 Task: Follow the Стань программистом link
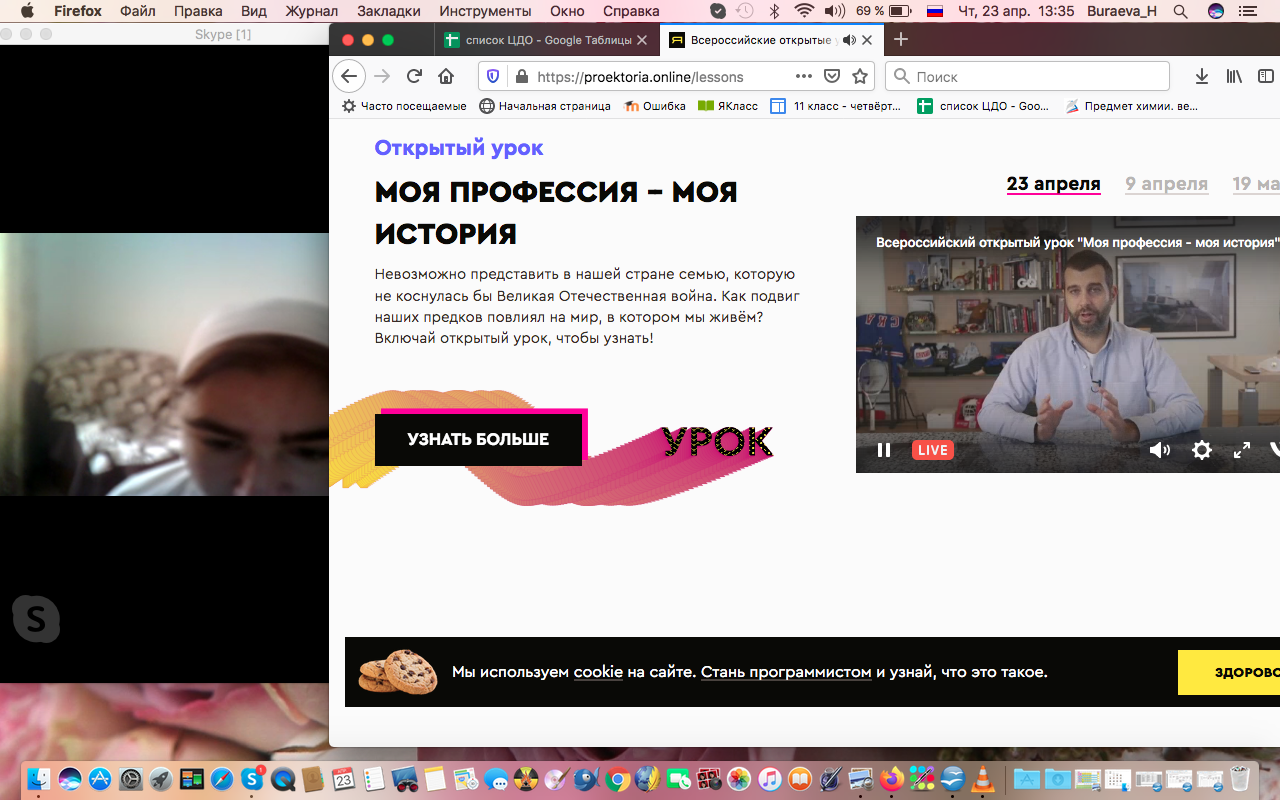point(785,672)
